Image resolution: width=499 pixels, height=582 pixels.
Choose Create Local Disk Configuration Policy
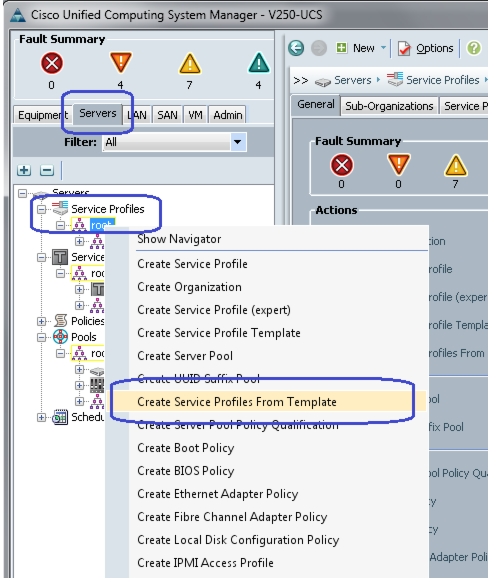click(x=238, y=540)
